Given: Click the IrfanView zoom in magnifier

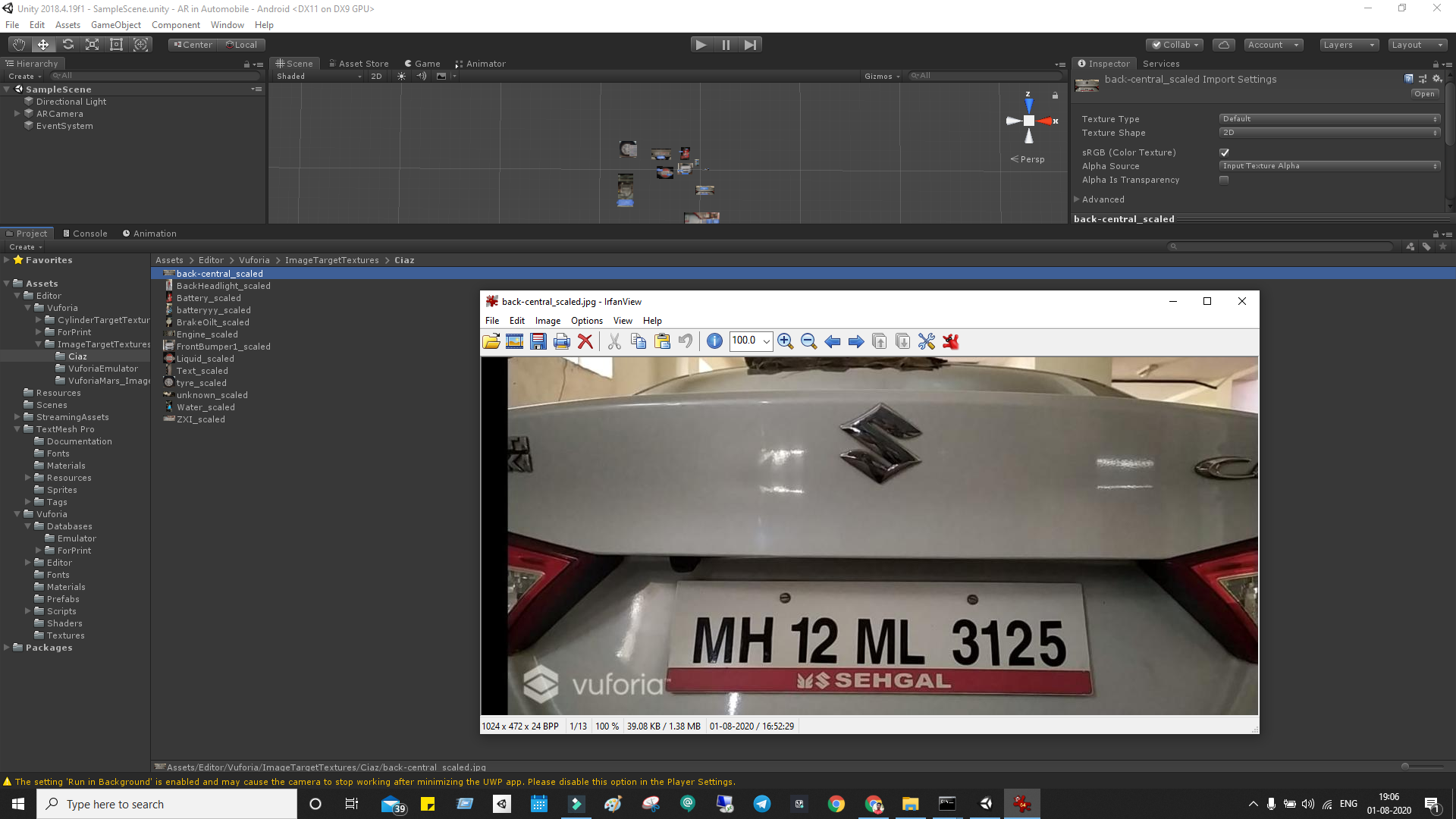Looking at the screenshot, I should 785,341.
